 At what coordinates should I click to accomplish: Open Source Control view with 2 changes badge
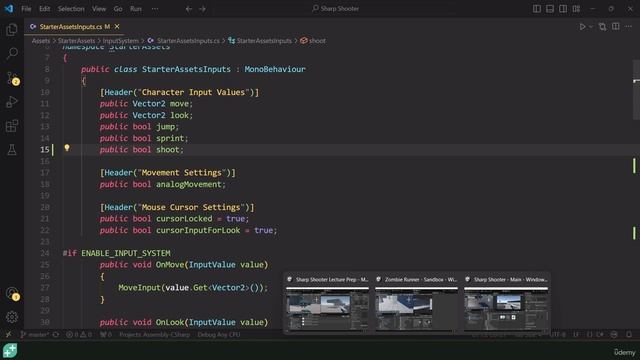click(12, 78)
